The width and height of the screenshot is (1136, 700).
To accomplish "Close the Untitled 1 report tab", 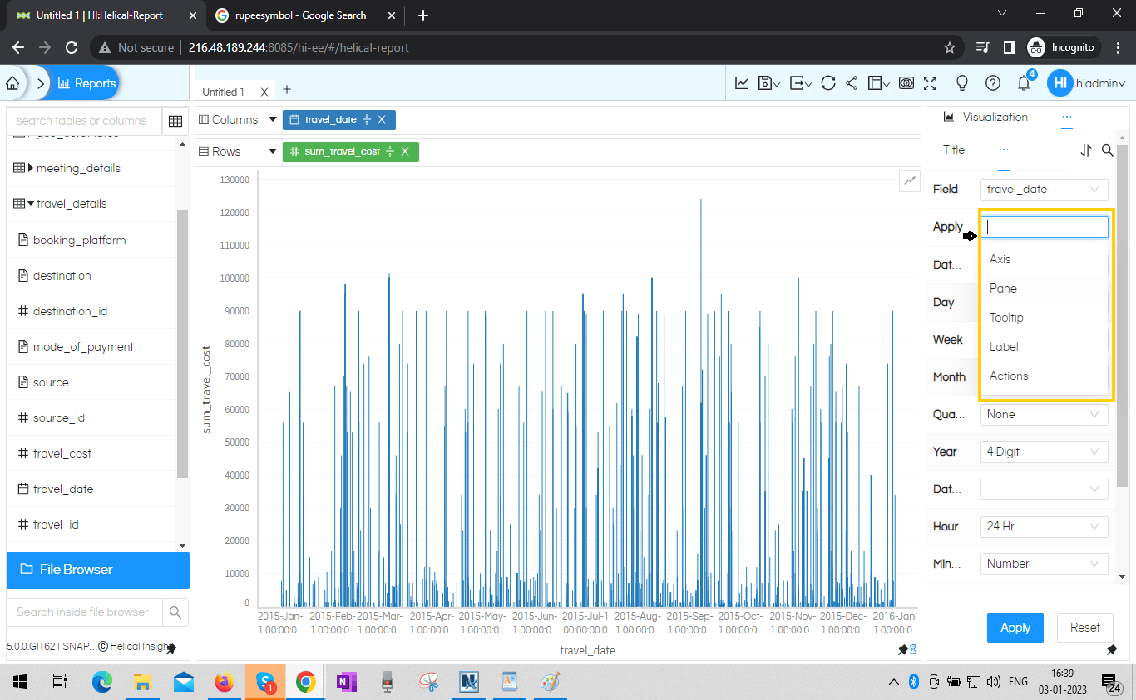I will [264, 92].
